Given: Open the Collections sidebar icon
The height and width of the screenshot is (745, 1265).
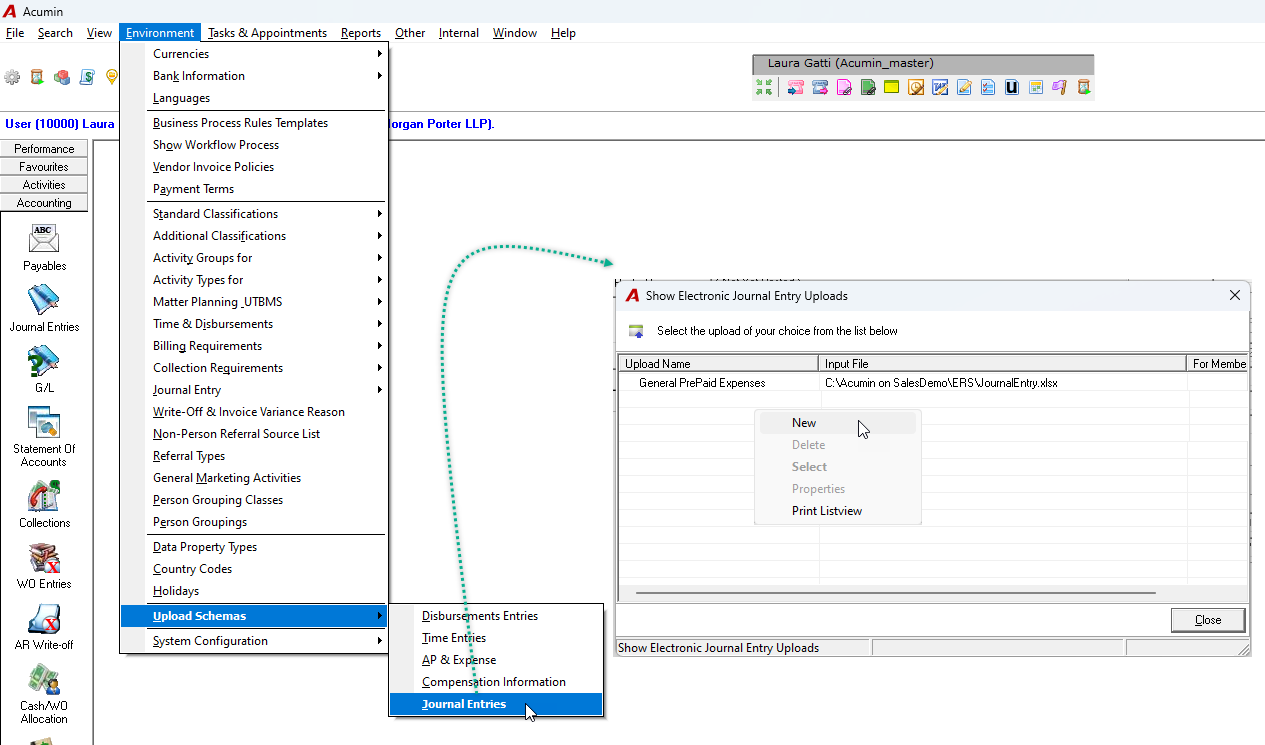Looking at the screenshot, I should click(x=44, y=504).
